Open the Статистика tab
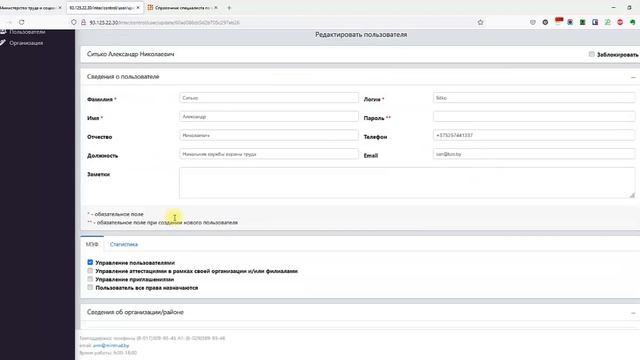The height and width of the screenshot is (360, 640). pos(124,244)
